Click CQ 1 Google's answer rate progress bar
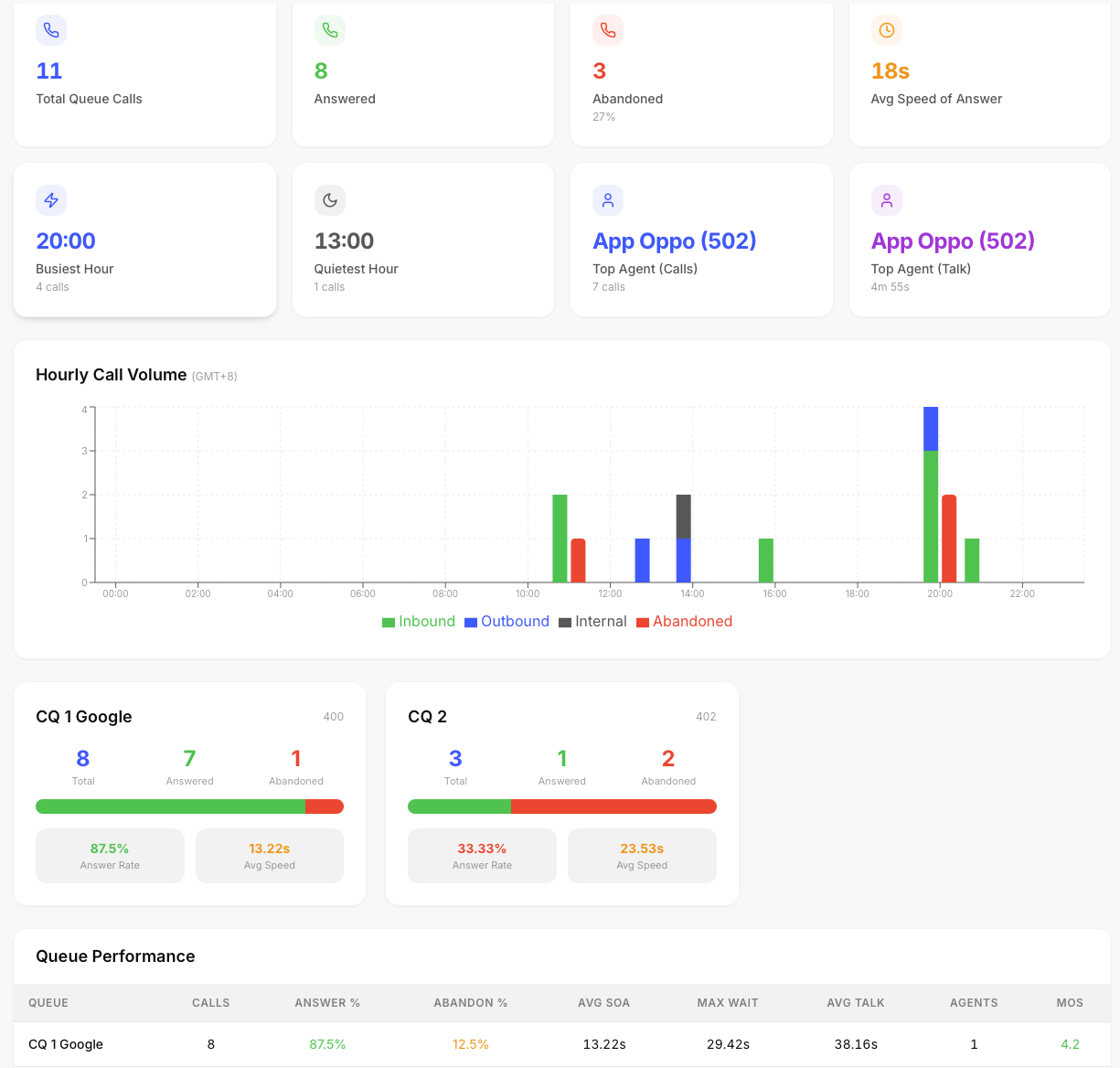Viewport: 1120px width, 1068px height. [x=189, y=806]
